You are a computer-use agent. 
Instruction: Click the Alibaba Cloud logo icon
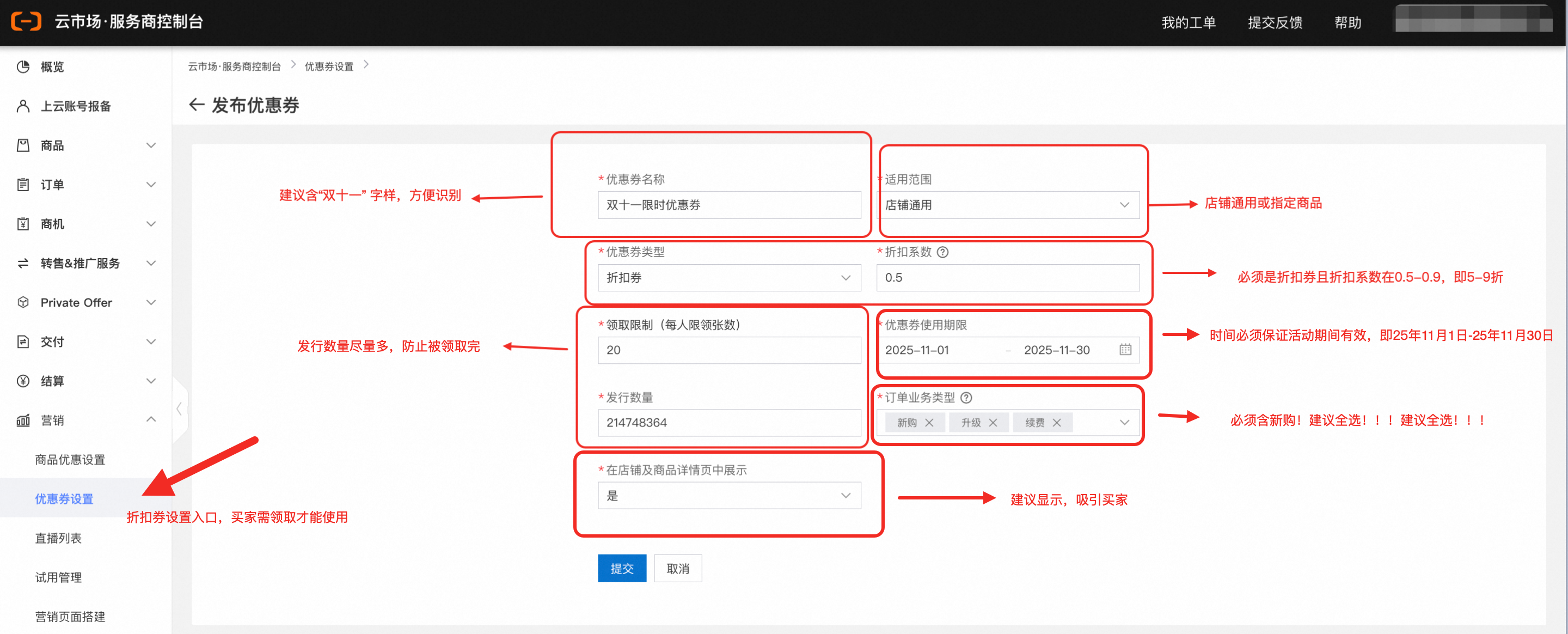click(x=26, y=21)
